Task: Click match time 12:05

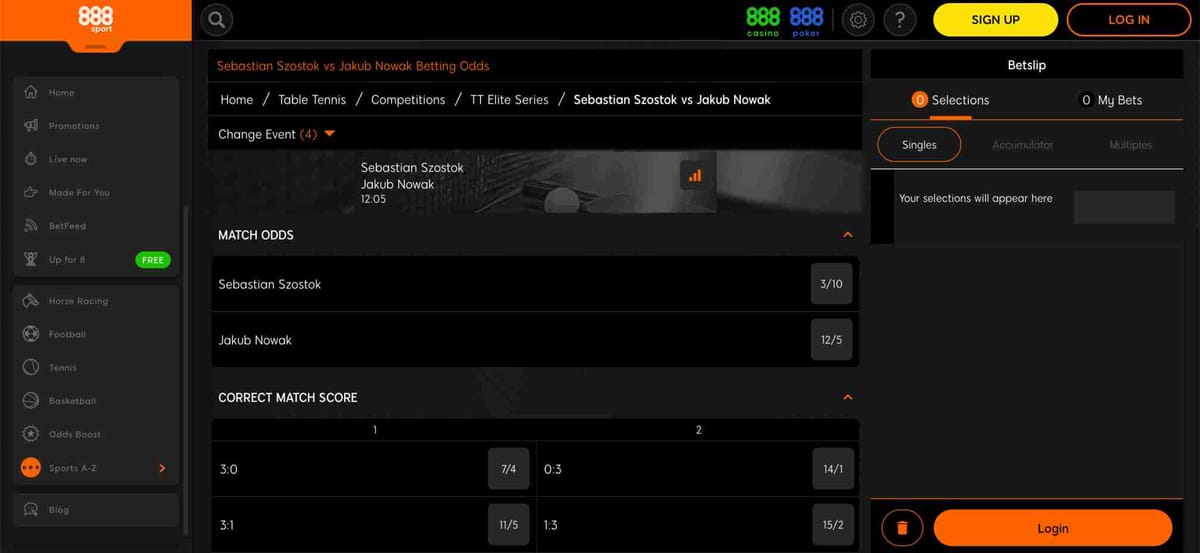Action: point(373,199)
